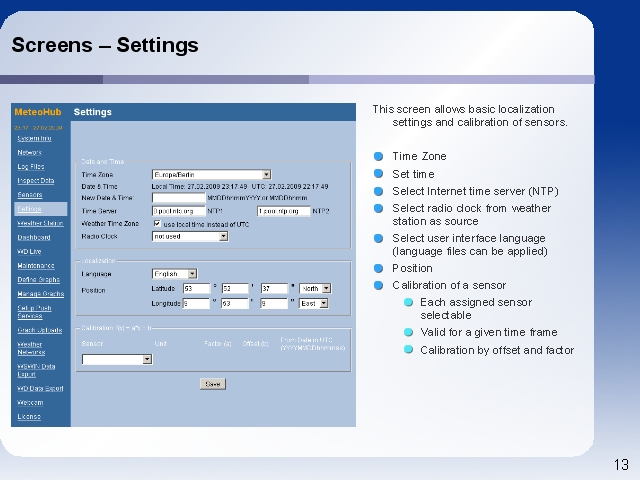Open the East direction dropdown
This screenshot has width=640, height=480.
(313, 304)
